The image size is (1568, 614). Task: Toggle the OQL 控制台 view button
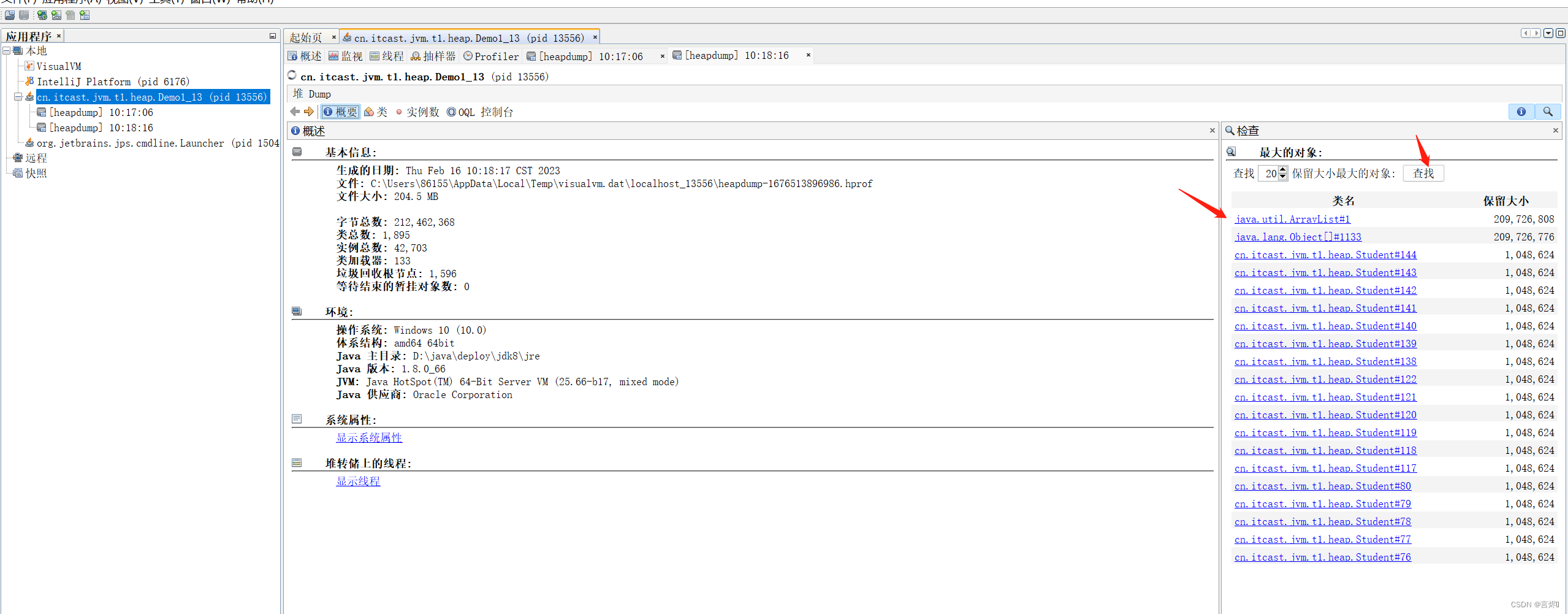click(480, 112)
